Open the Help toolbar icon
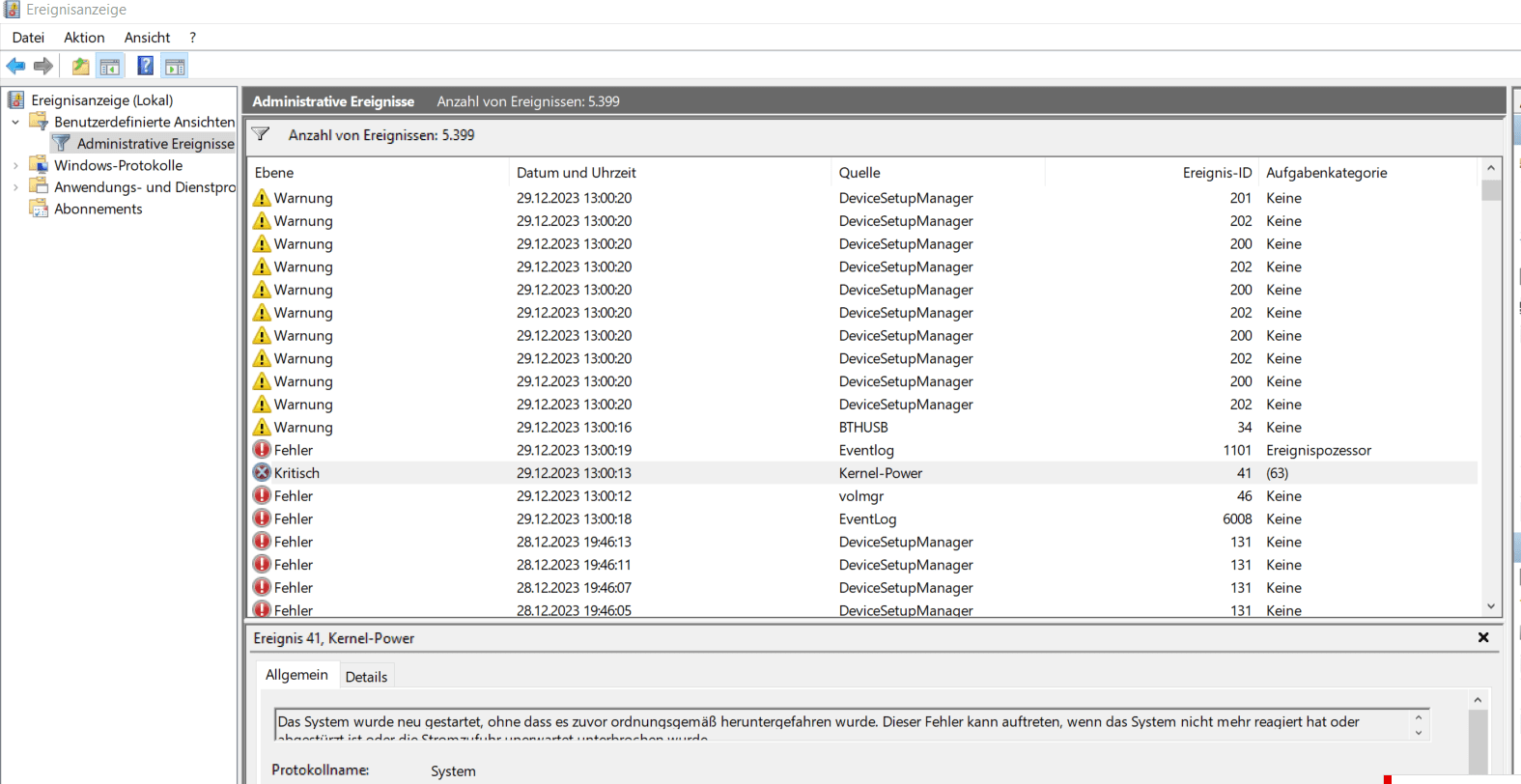This screenshot has height=784, width=1521. tap(145, 66)
